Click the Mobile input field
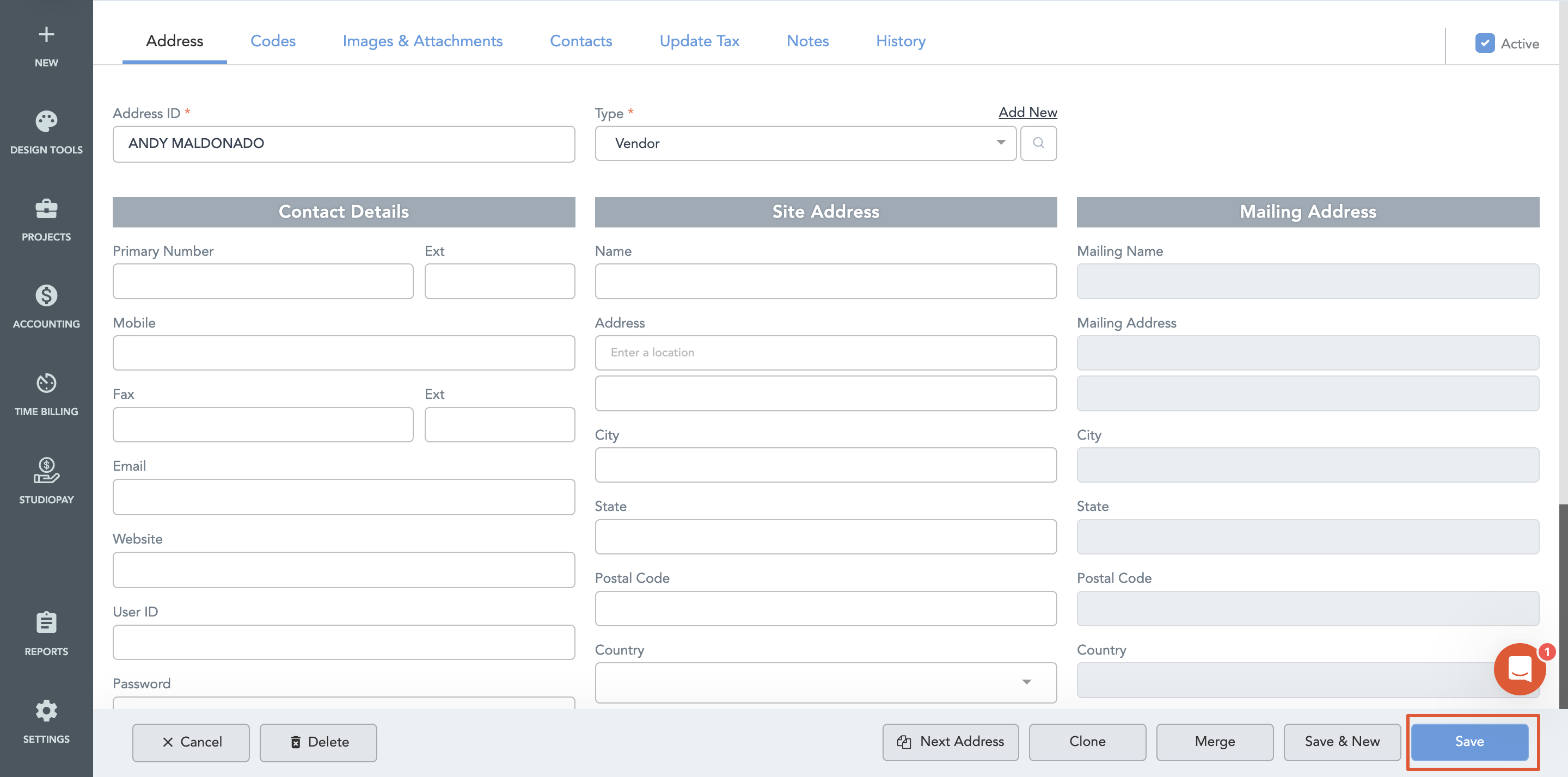Screen dimensions: 1568x777 point(344,353)
